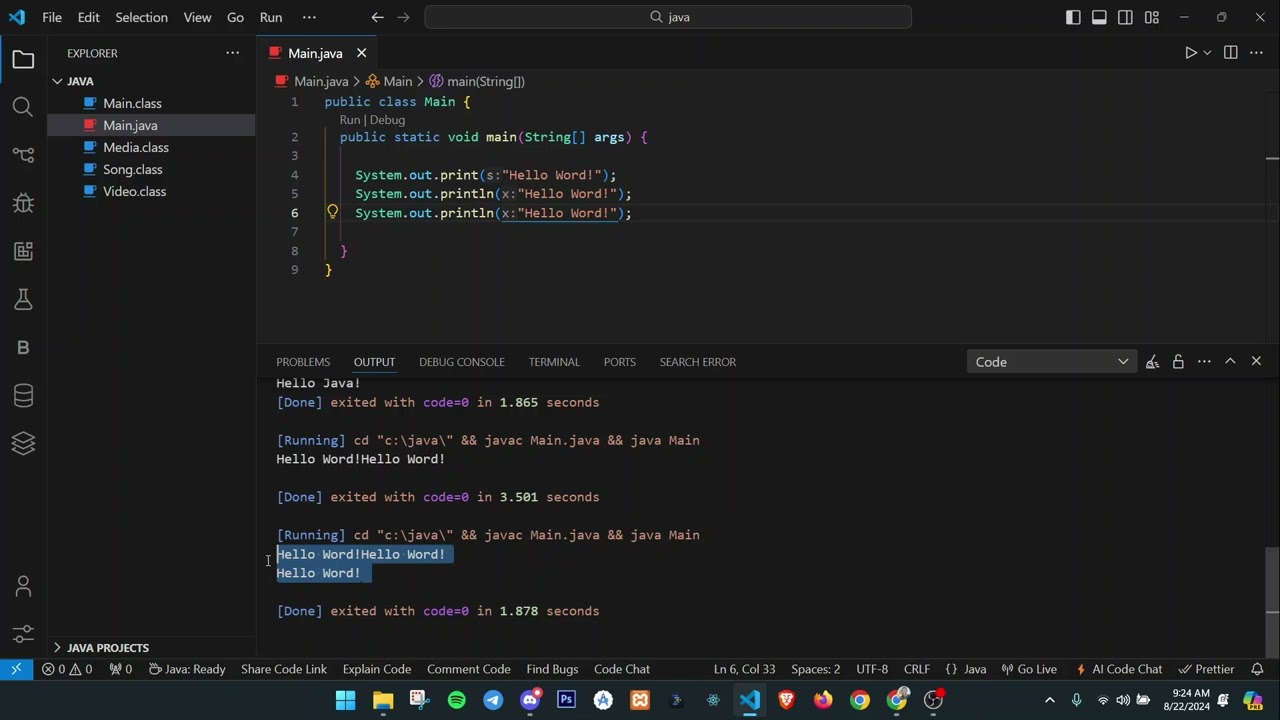Click Find Bugs in status bar
This screenshot has height=720, width=1280.
552,669
